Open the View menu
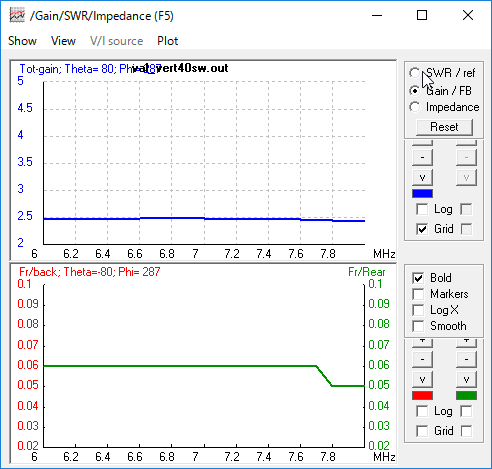Image resolution: width=492 pixels, height=469 pixels. (x=63, y=41)
